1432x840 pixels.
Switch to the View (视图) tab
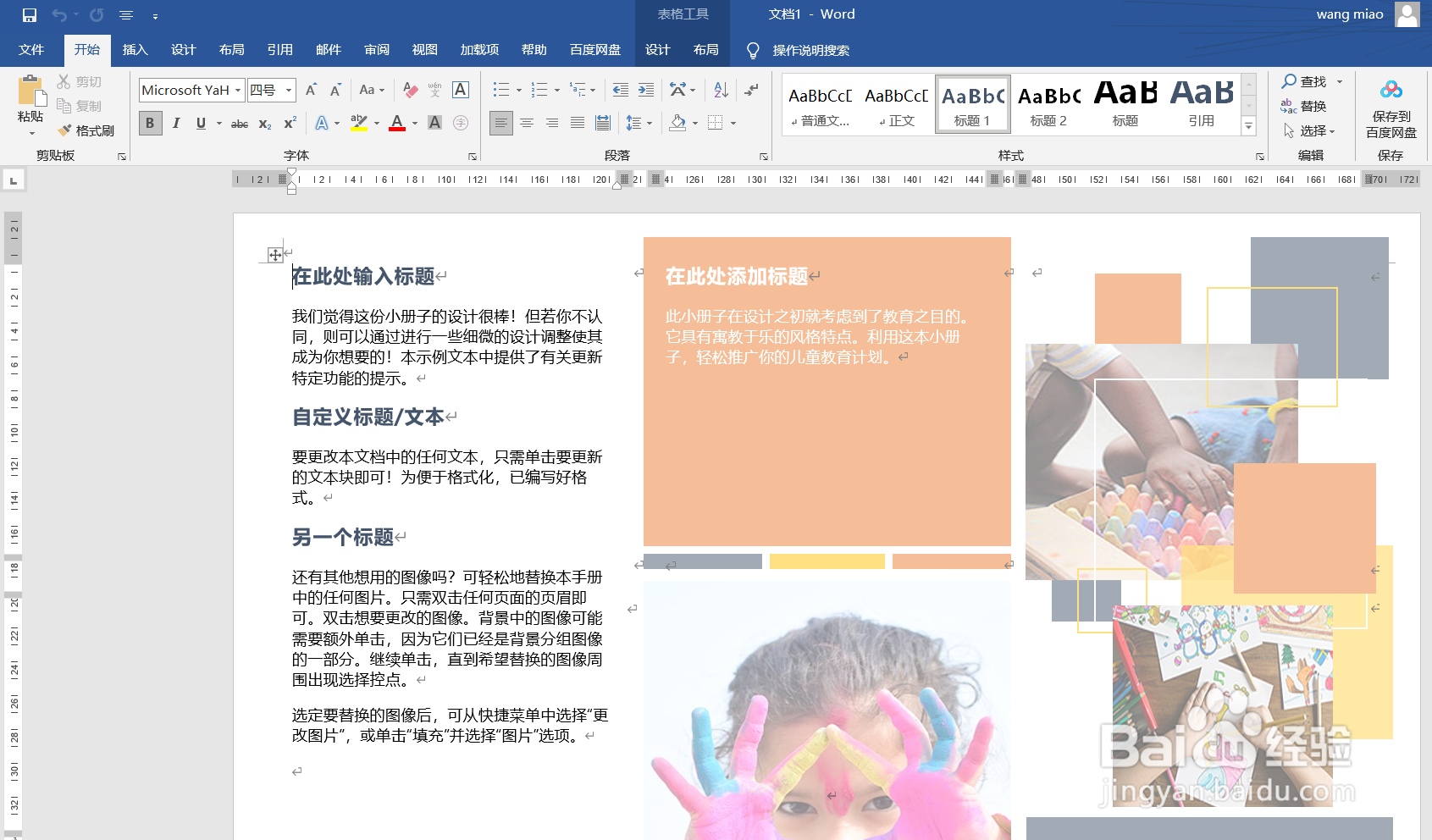tap(425, 50)
